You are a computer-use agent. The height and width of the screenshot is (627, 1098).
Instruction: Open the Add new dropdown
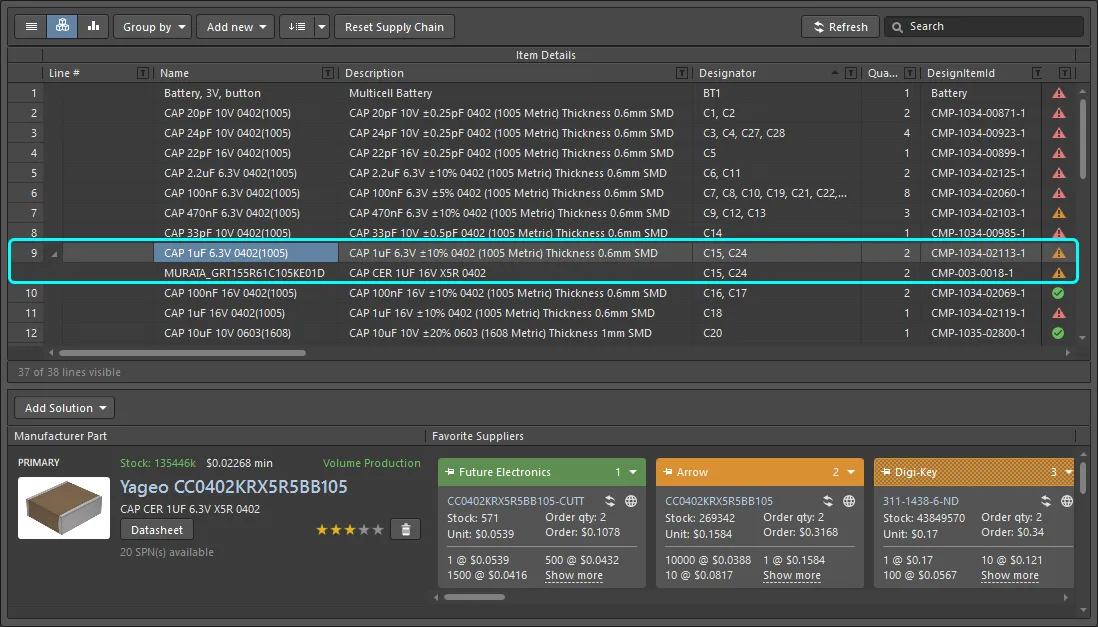tap(235, 27)
